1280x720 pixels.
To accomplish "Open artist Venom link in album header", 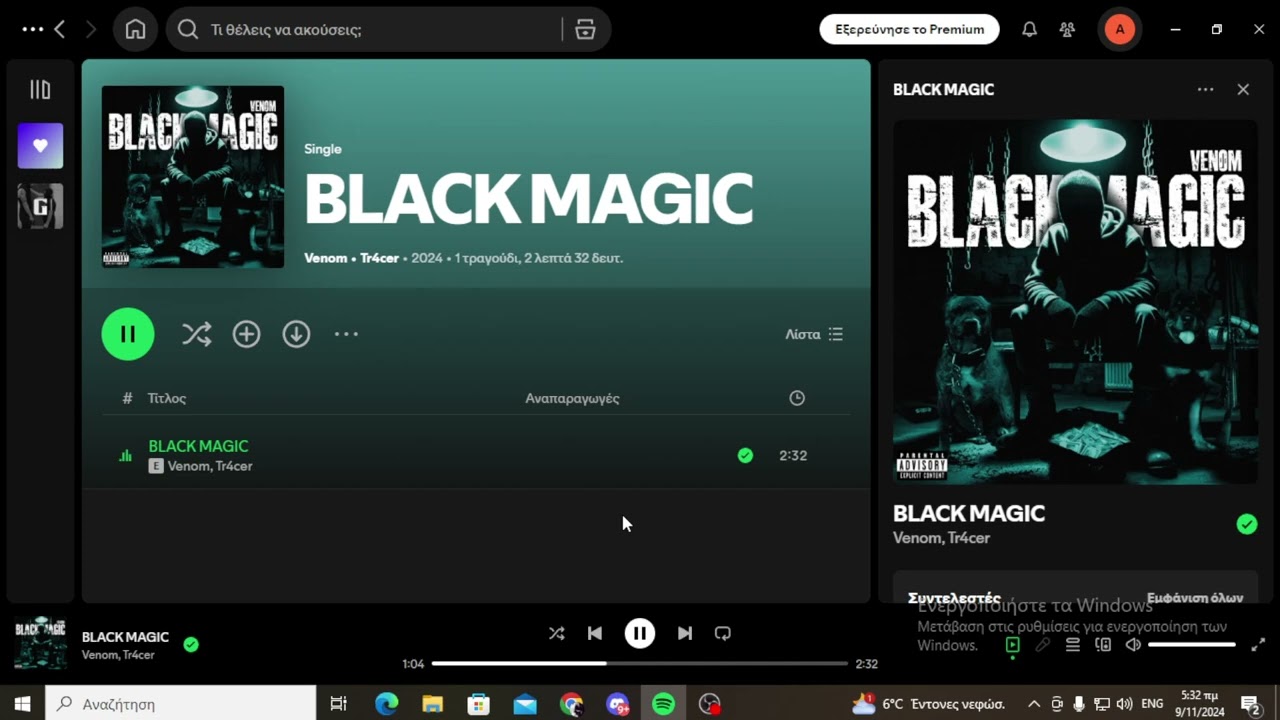I will pyautogui.click(x=325, y=258).
